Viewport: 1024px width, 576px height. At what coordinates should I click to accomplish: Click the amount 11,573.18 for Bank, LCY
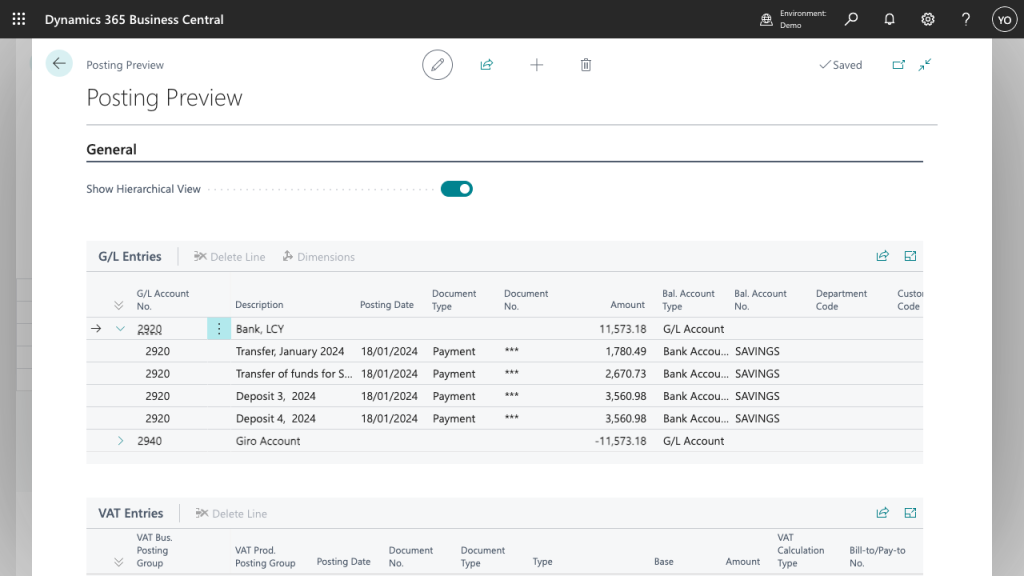622,328
